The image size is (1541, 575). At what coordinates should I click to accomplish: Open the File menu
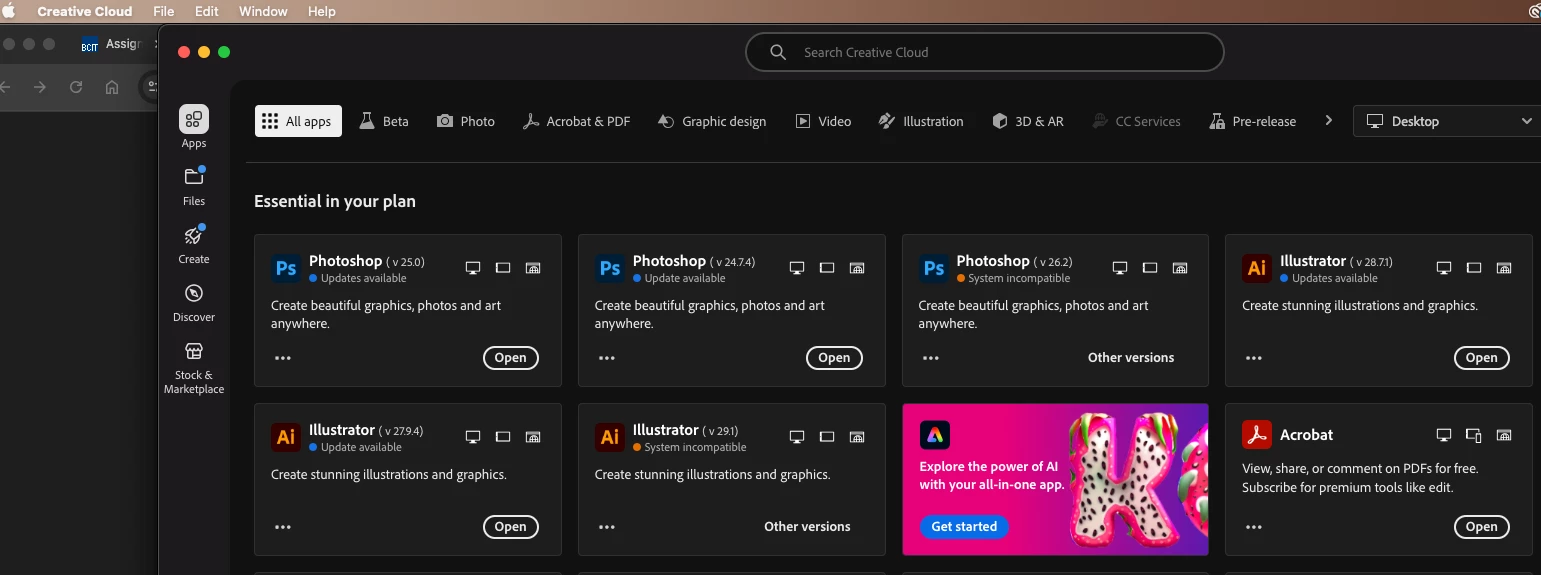click(x=164, y=11)
